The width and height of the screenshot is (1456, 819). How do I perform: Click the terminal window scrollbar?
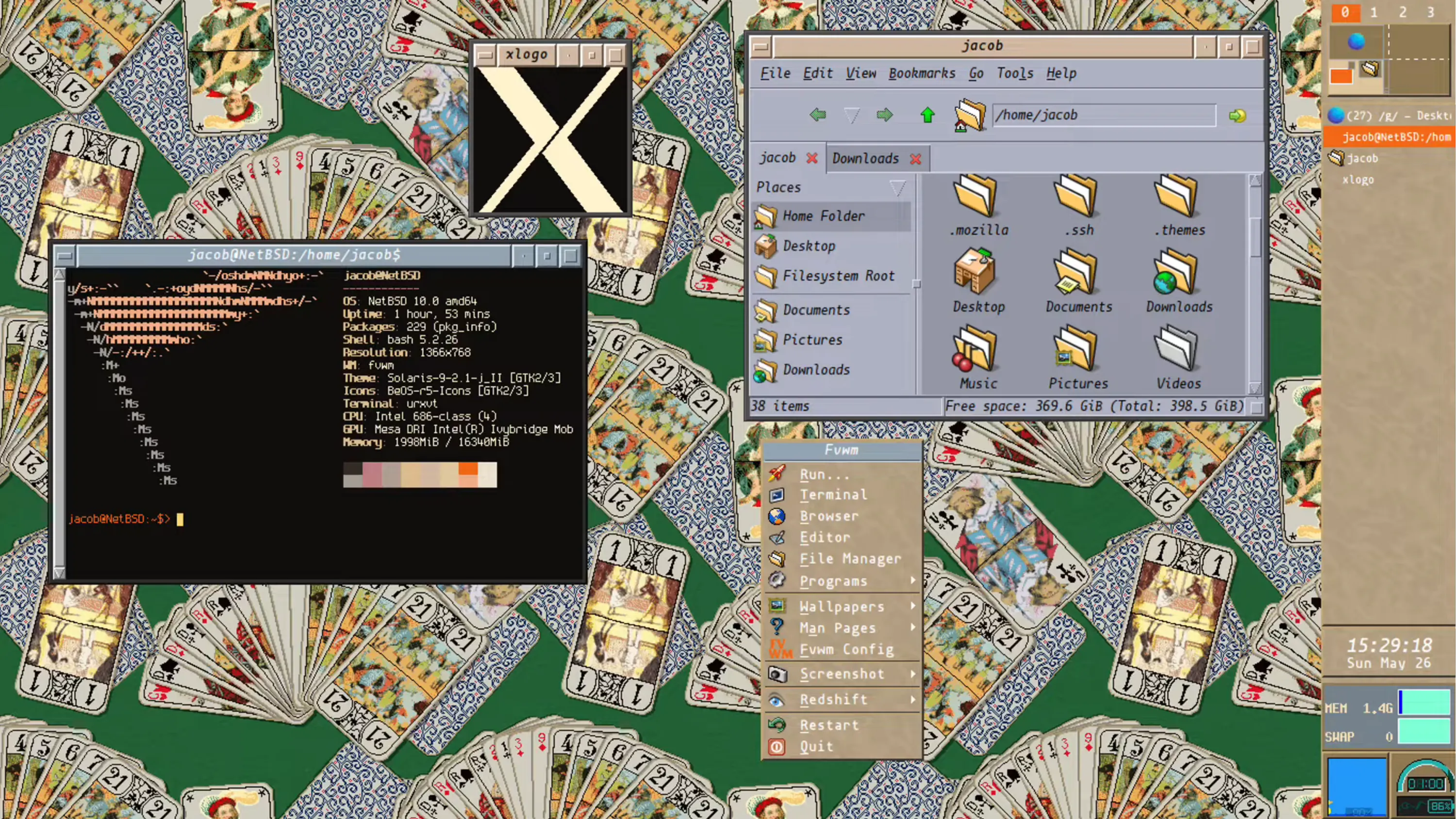pyautogui.click(x=59, y=424)
